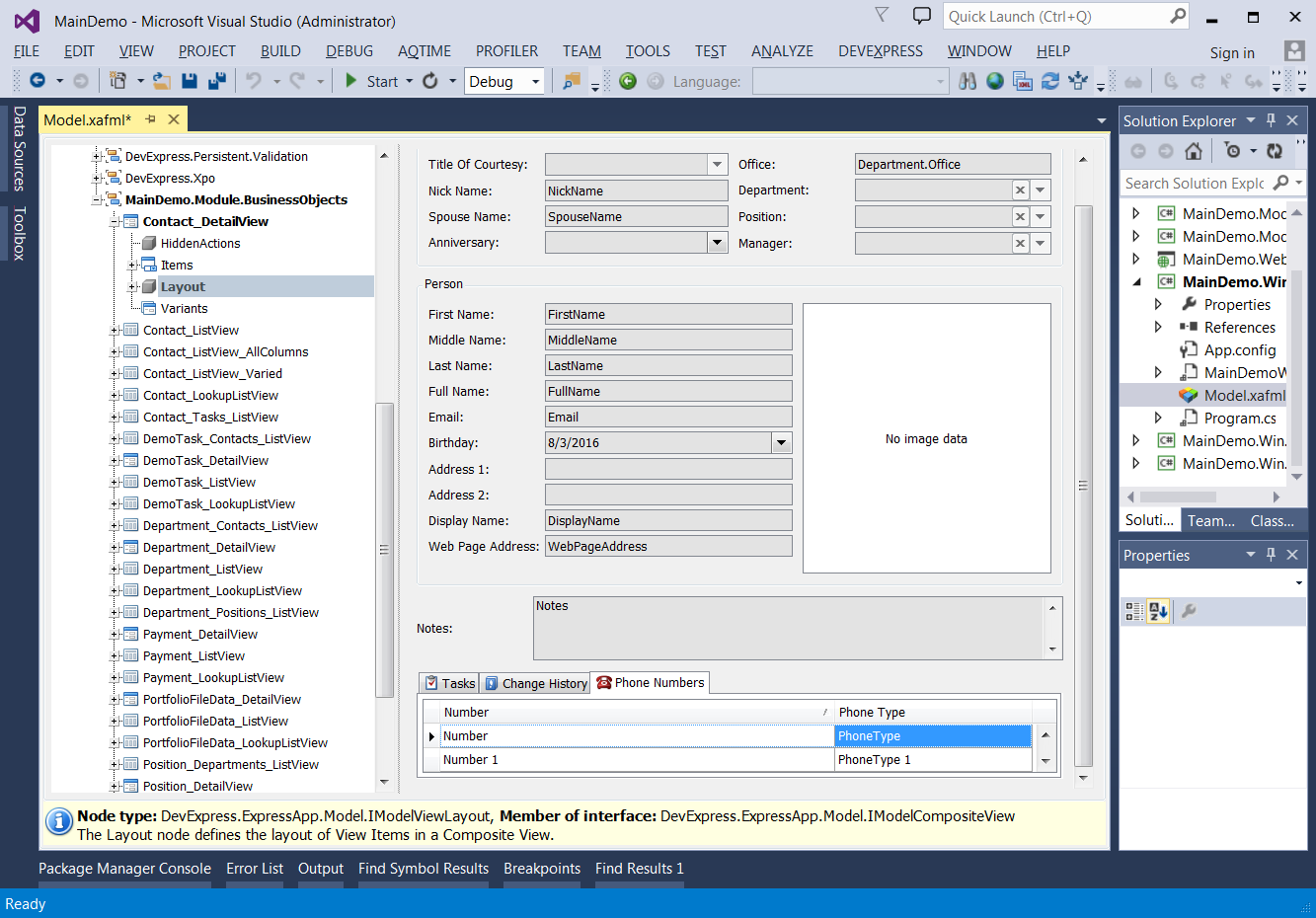Click the Save toolbar icon
Screen dimensions: 1316x918
click(189, 80)
